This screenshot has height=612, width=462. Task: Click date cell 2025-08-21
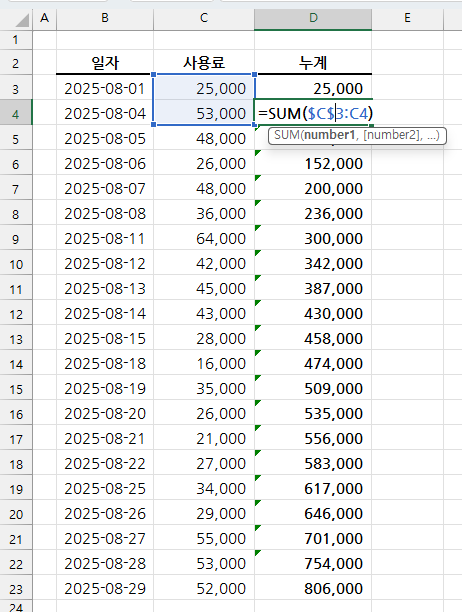pyautogui.click(x=105, y=438)
